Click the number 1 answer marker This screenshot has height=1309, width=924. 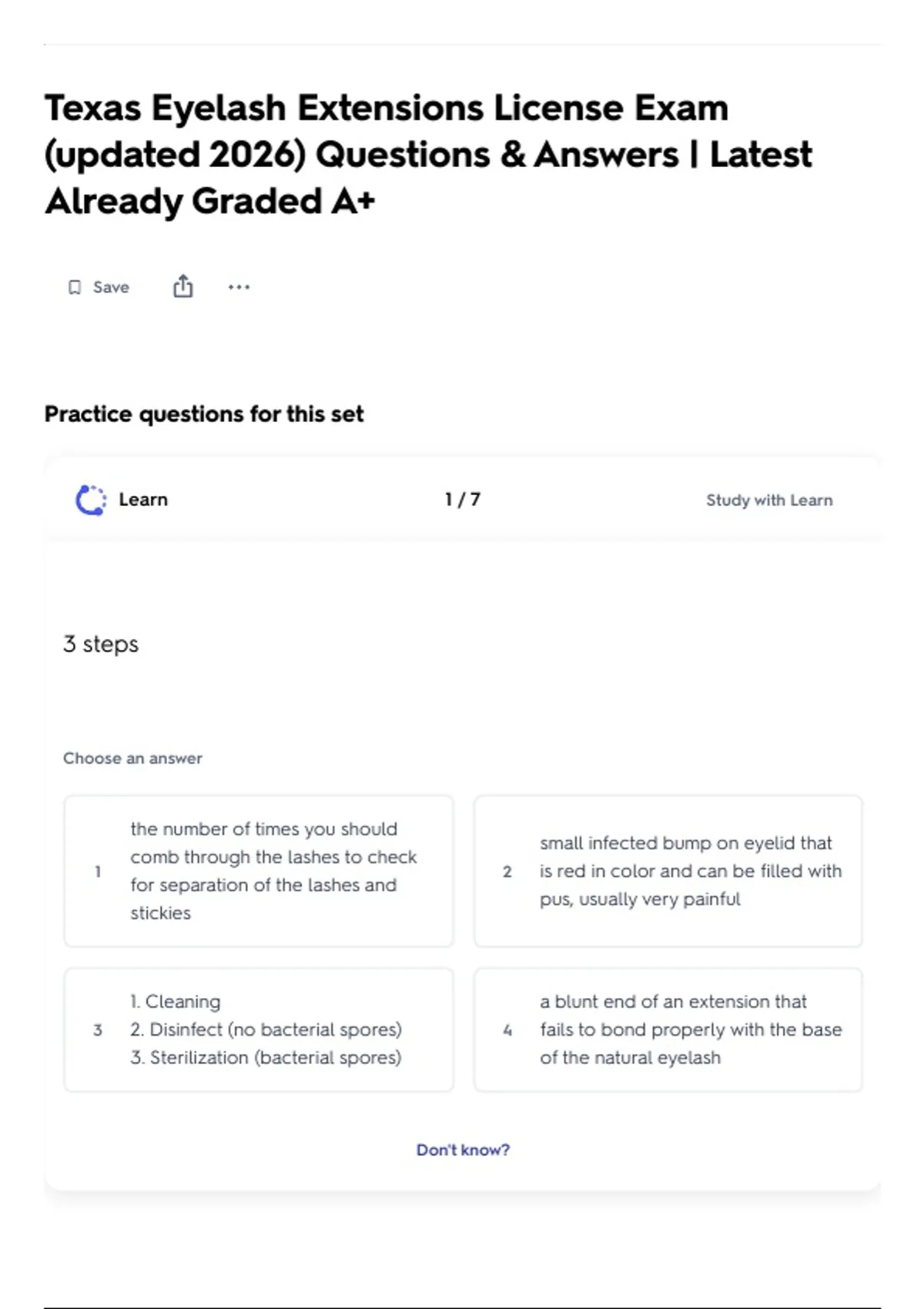(x=98, y=872)
